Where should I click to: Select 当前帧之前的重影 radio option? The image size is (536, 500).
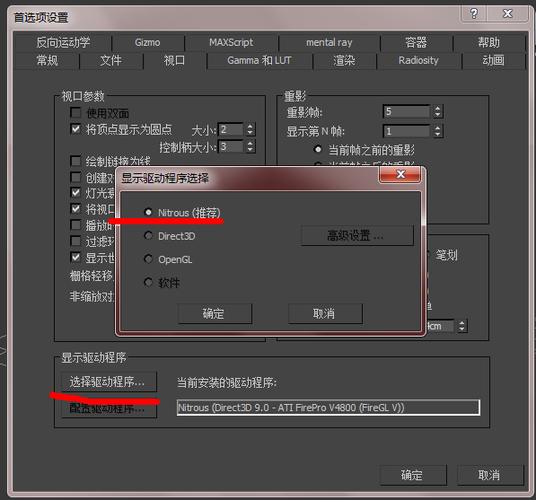coord(318,149)
